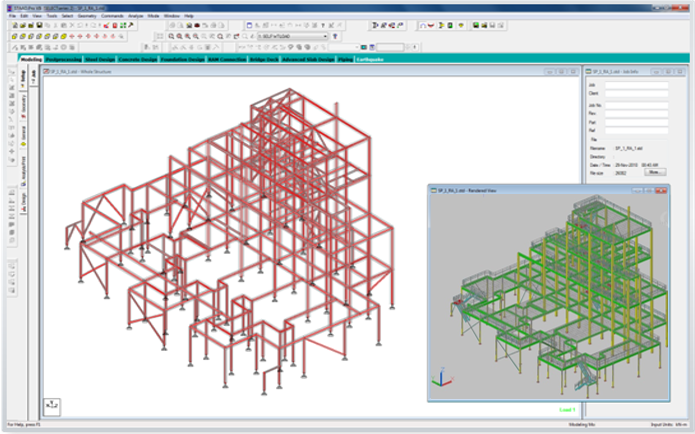Switch to the Steel Design tab
This screenshot has width=695, height=434.
pos(97,59)
